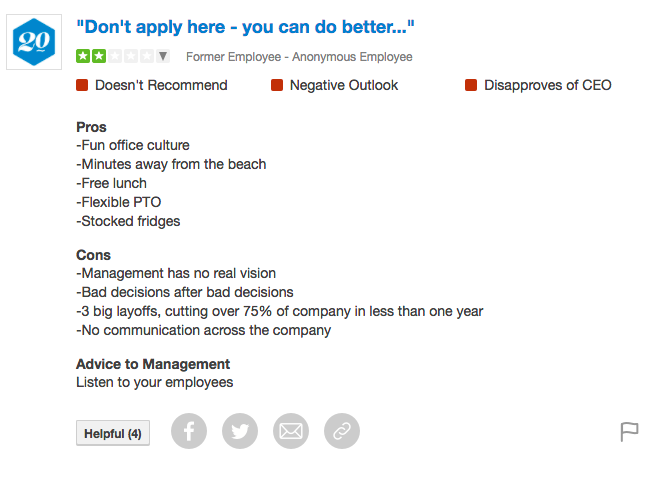Share the review by email
The width and height of the screenshot is (666, 478).
[291, 431]
